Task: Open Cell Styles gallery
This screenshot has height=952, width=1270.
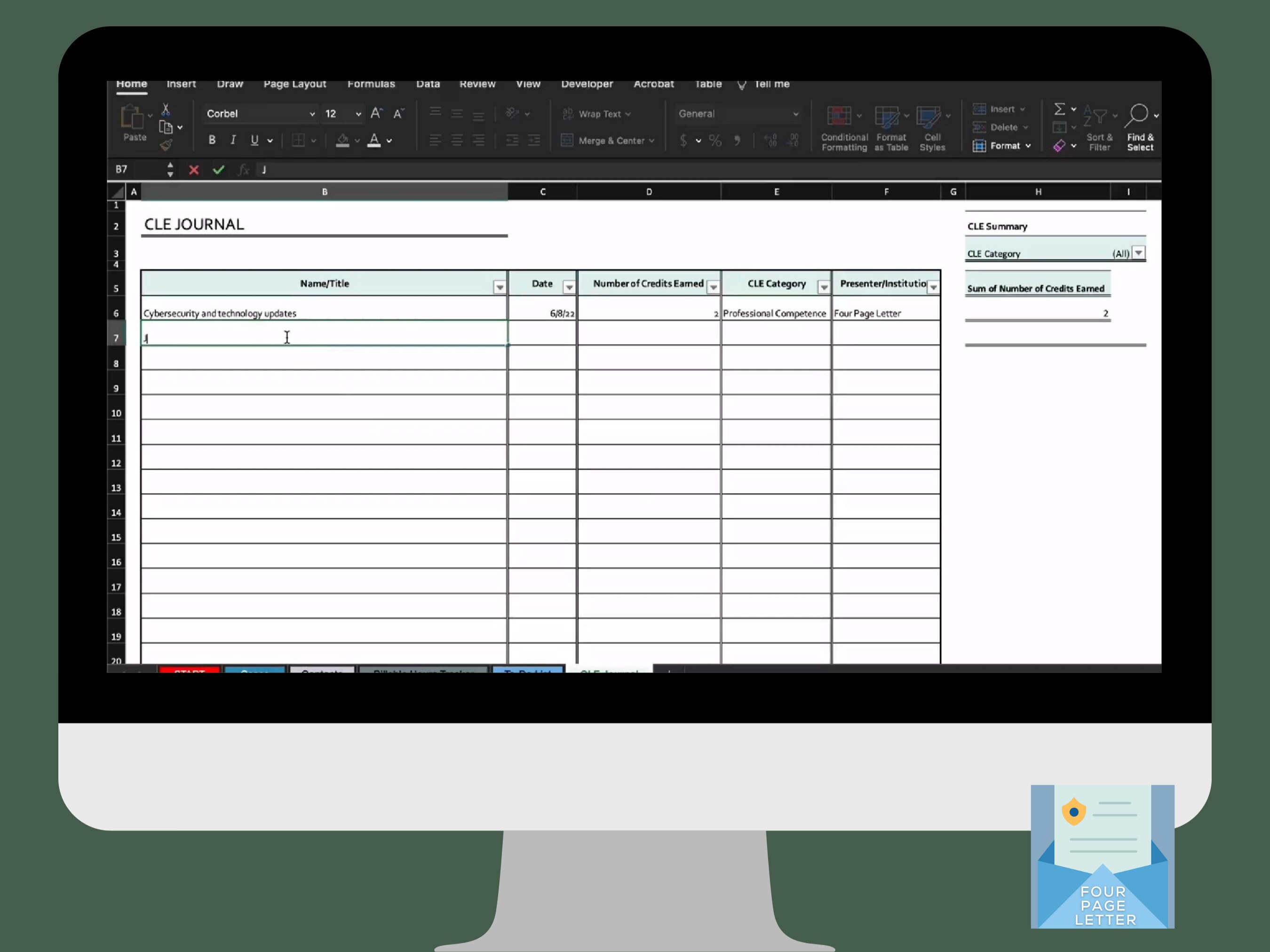Action: click(931, 128)
